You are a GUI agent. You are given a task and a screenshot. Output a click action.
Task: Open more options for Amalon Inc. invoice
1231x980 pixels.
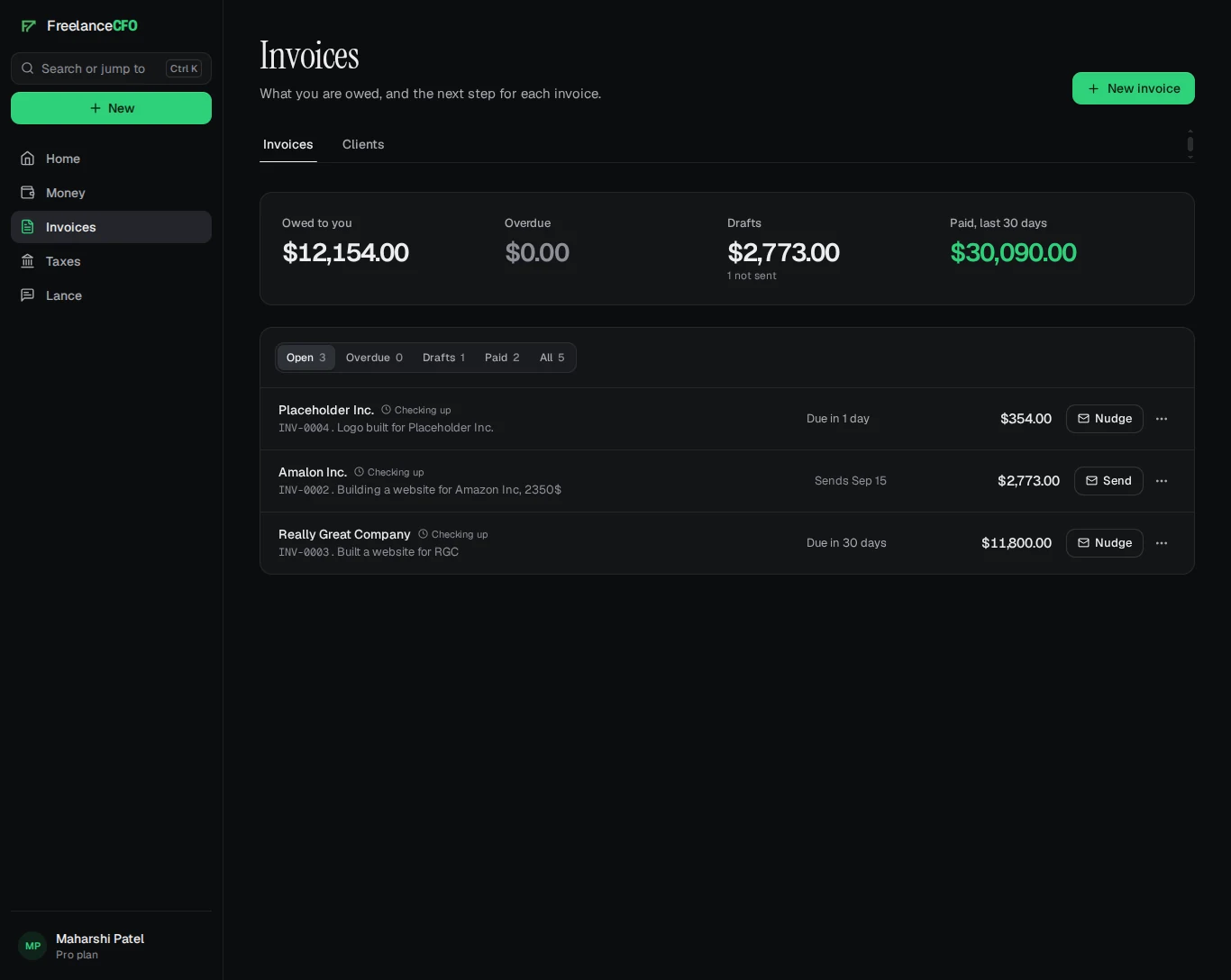click(1162, 481)
